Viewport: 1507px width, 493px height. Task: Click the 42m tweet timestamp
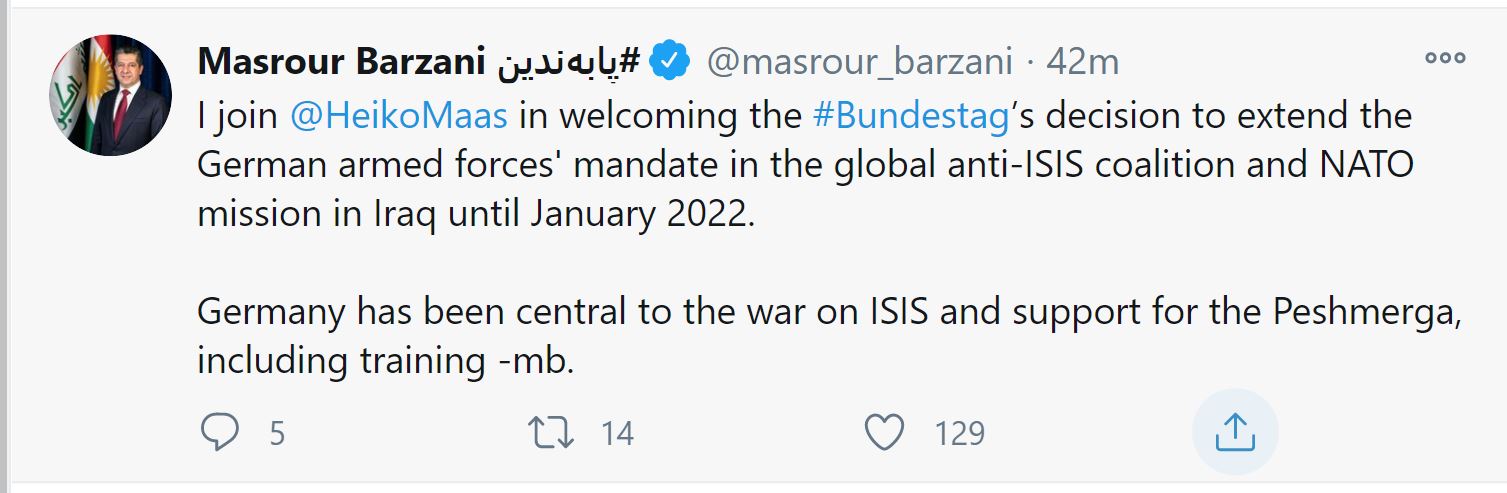pyautogui.click(x=1082, y=62)
